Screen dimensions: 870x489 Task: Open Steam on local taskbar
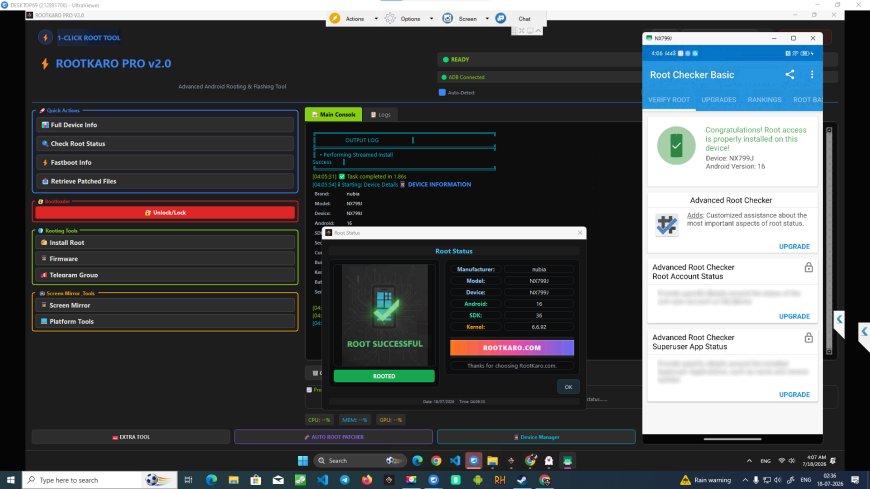522,480
